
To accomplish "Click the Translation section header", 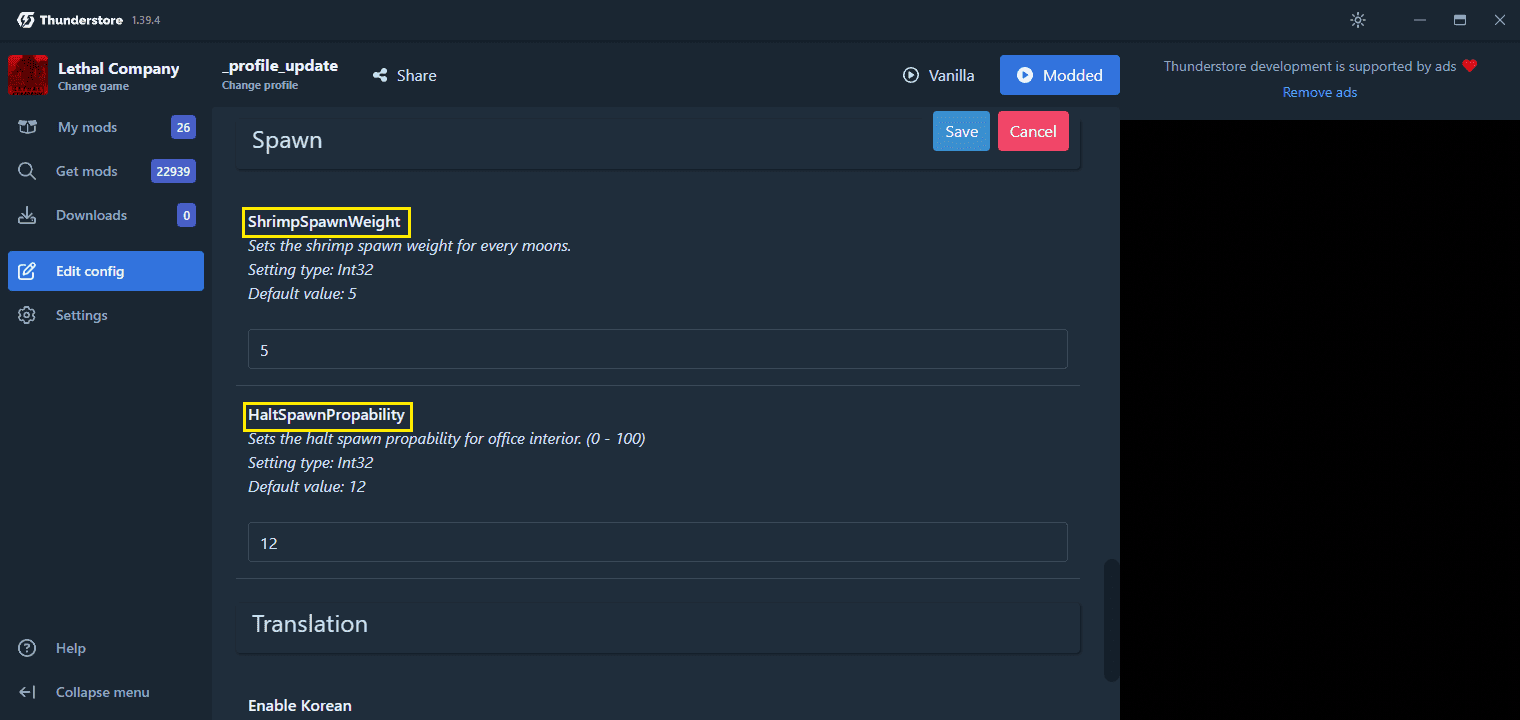I will (x=658, y=624).
